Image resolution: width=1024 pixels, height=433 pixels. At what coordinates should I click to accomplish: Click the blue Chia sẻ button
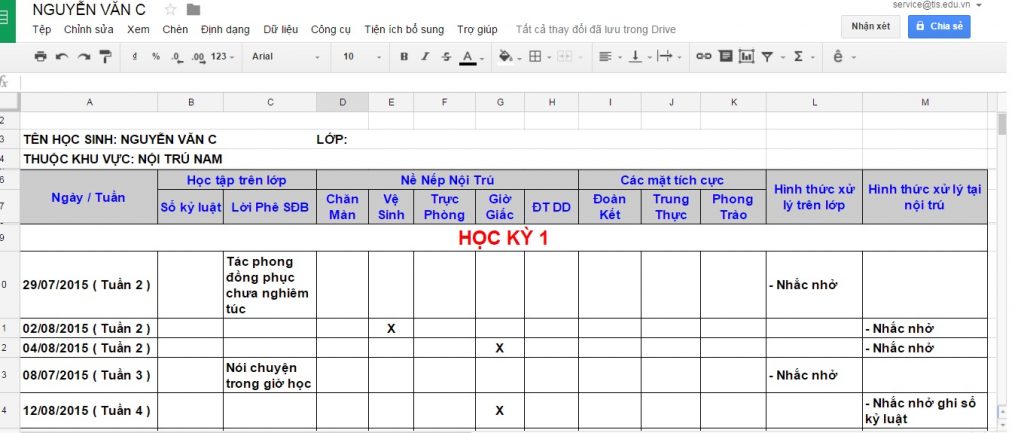coord(938,26)
